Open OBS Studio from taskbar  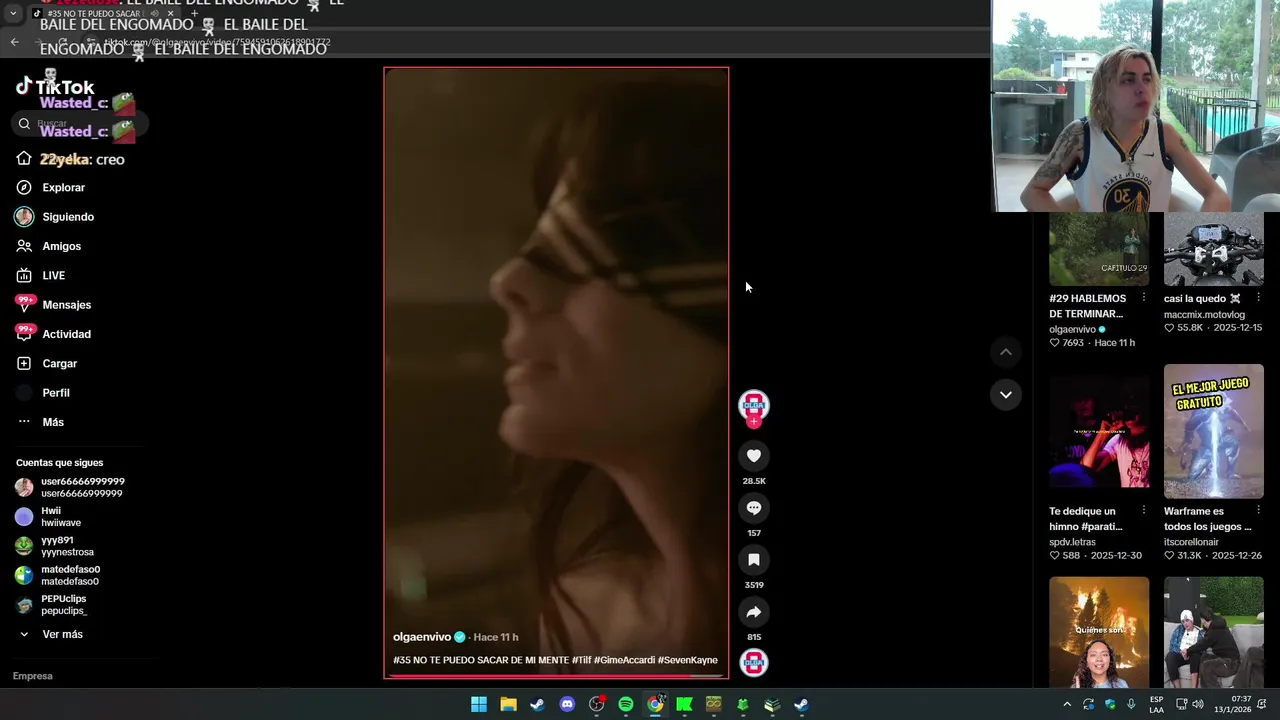(597, 704)
